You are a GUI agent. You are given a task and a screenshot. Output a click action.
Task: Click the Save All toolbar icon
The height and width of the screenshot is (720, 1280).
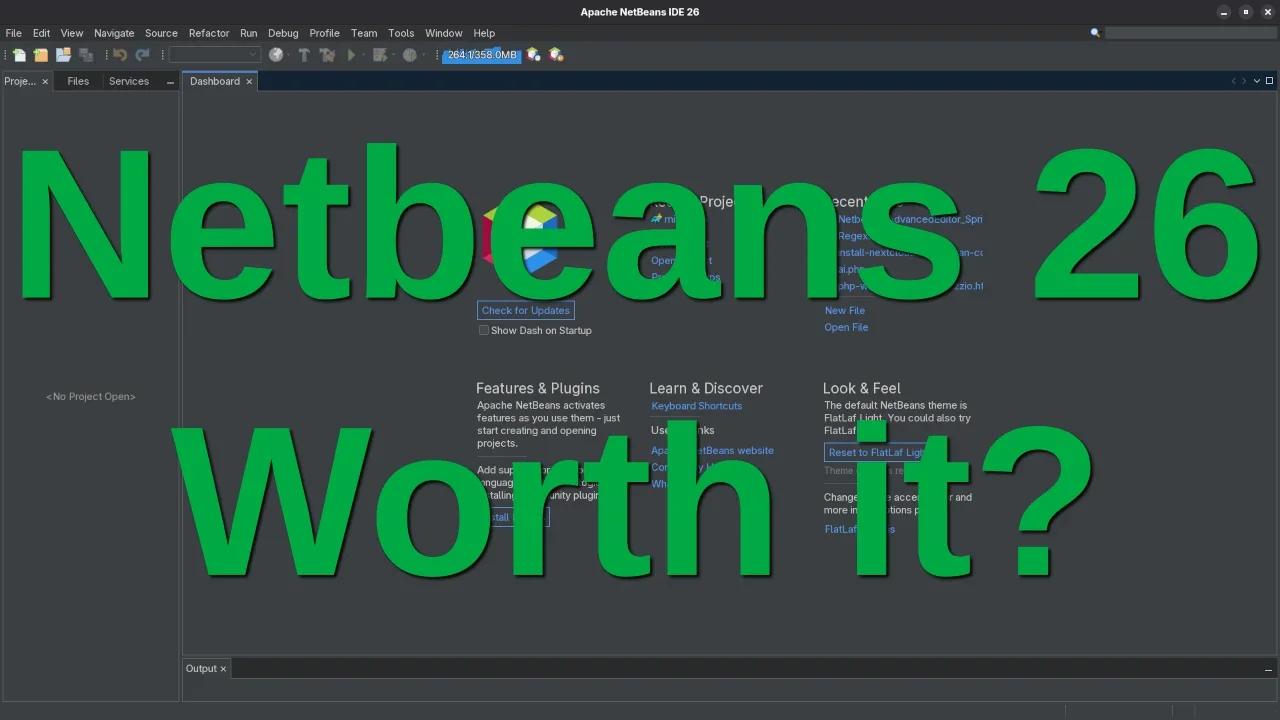coord(85,55)
